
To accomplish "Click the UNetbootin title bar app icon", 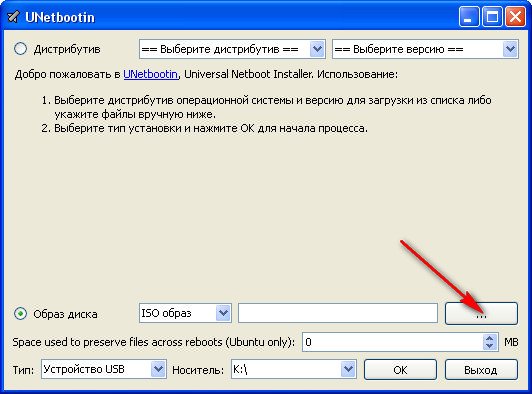I will pos(14,17).
